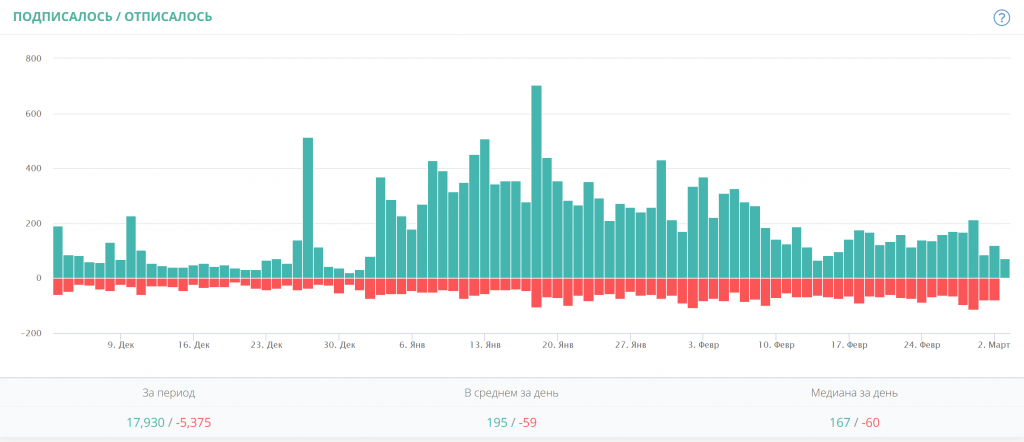Image resolution: width=1024 pixels, height=442 pixels.
Task: Click the help question mark icon
Action: coord(1001,18)
